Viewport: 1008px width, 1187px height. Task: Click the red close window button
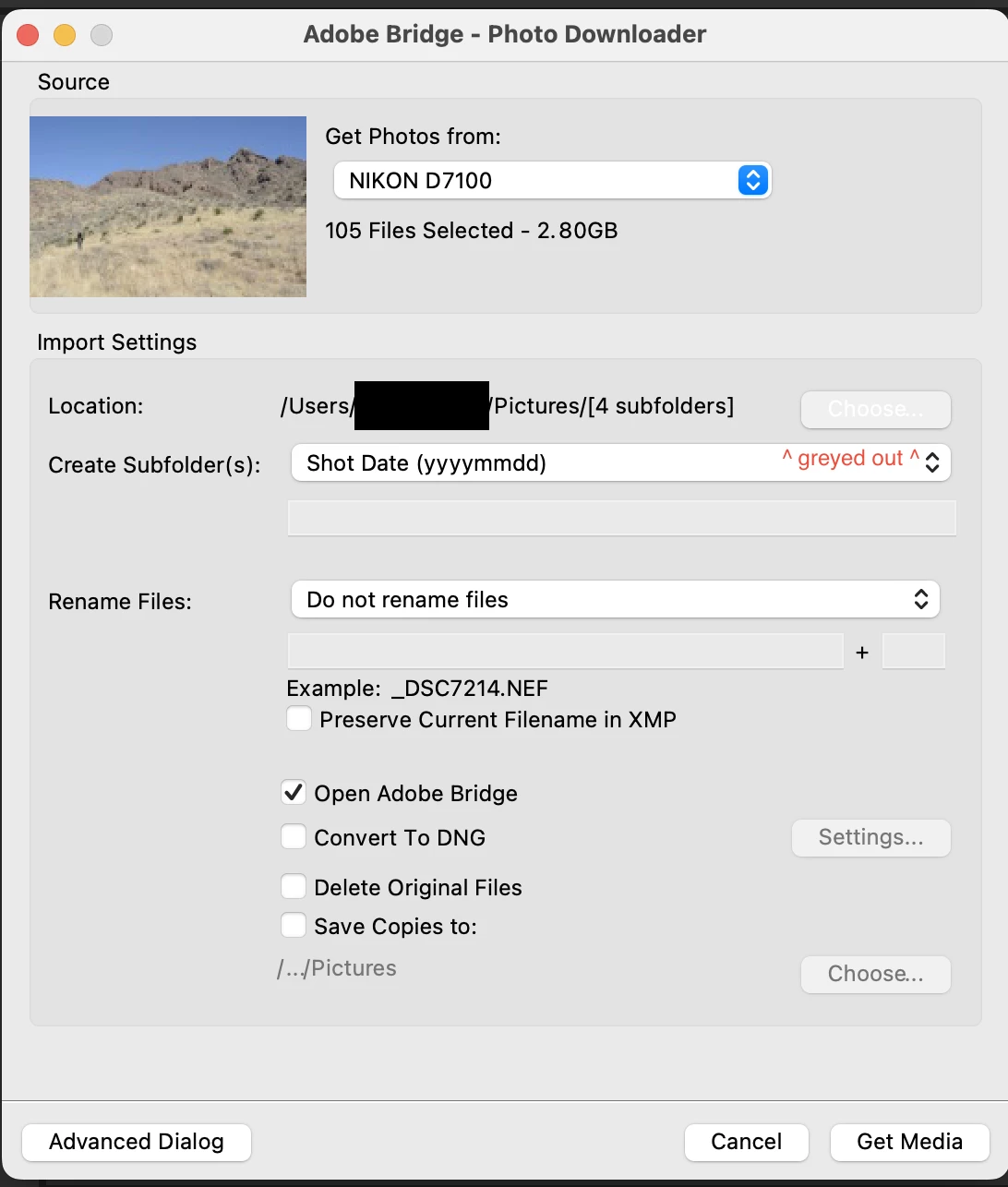point(28,35)
